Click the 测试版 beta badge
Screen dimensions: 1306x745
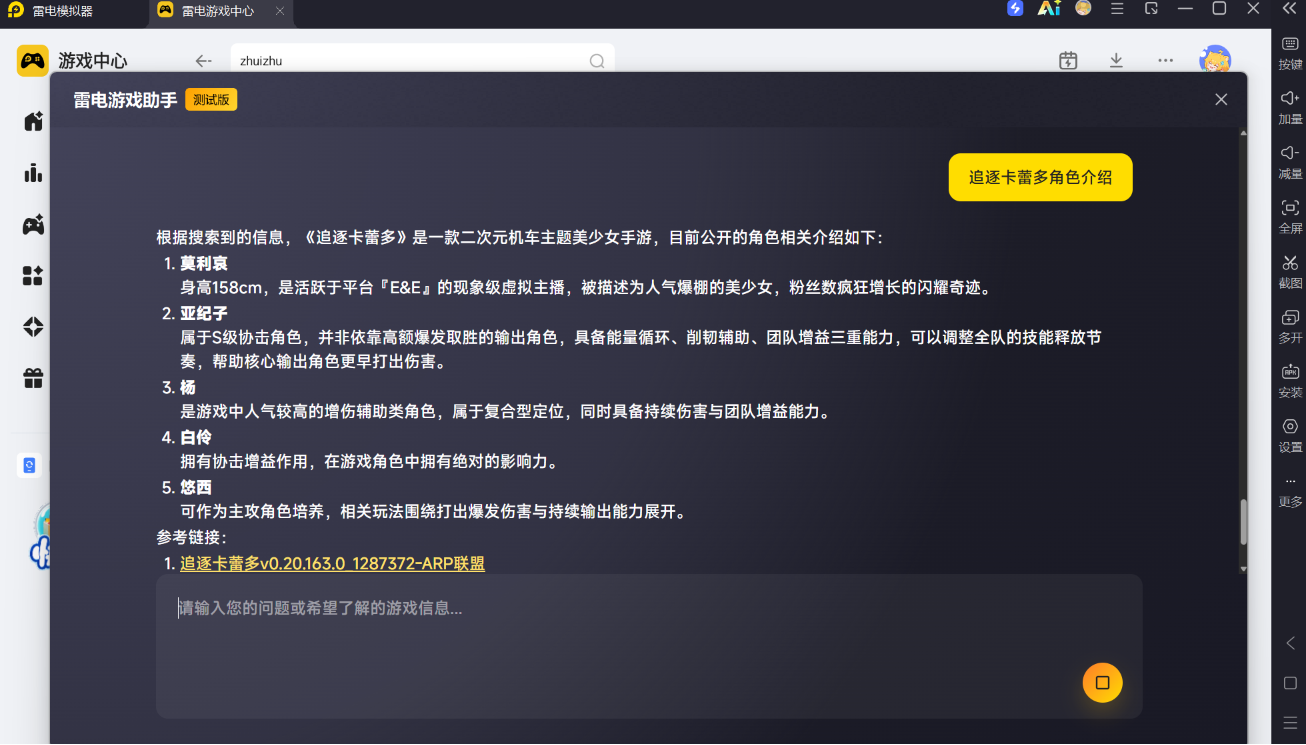tap(211, 100)
